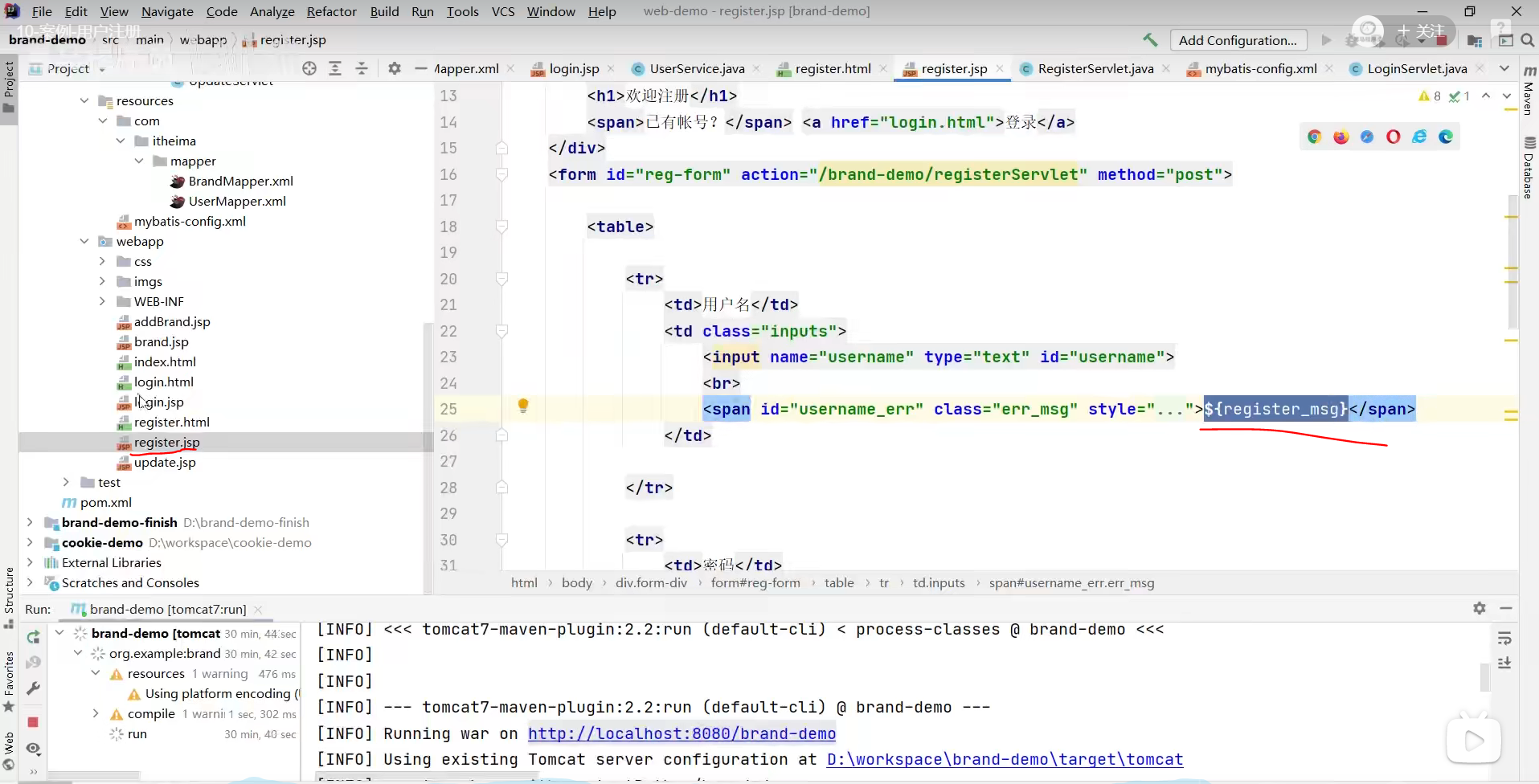Click the yellow lightbulb intention icon on line 25

(x=523, y=406)
